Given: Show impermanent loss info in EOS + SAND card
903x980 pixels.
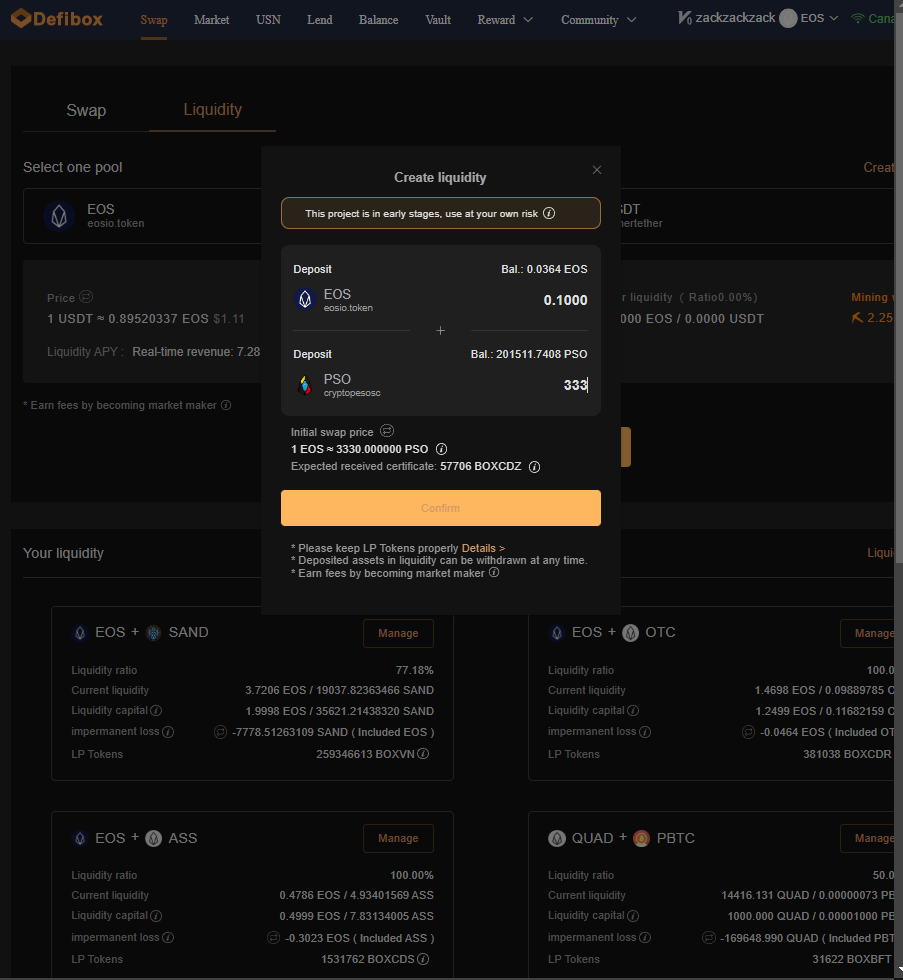Looking at the screenshot, I should (168, 732).
